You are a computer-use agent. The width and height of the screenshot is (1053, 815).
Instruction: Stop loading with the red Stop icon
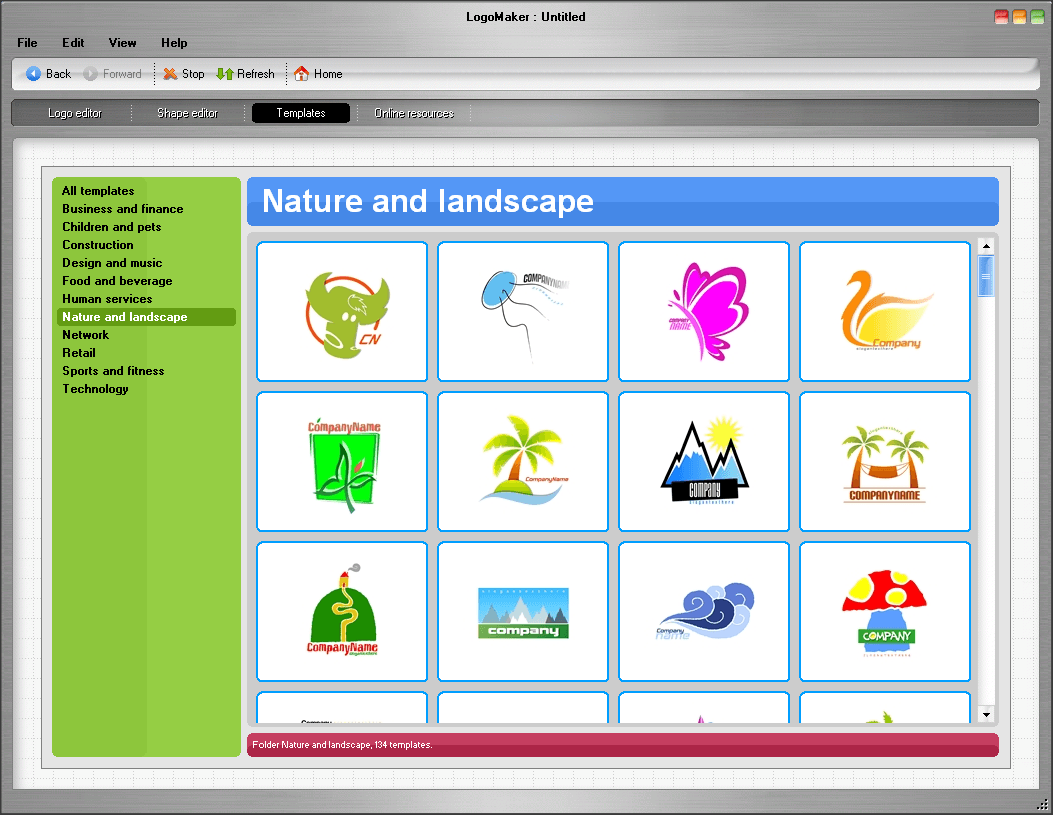pyautogui.click(x=169, y=73)
